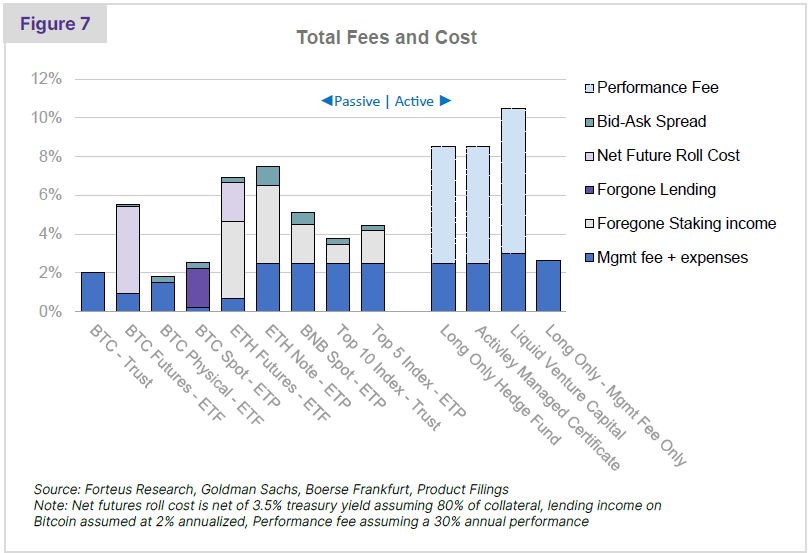The image size is (808, 553).
Task: Click the Forgone Lending legend swatch
Action: (590, 190)
